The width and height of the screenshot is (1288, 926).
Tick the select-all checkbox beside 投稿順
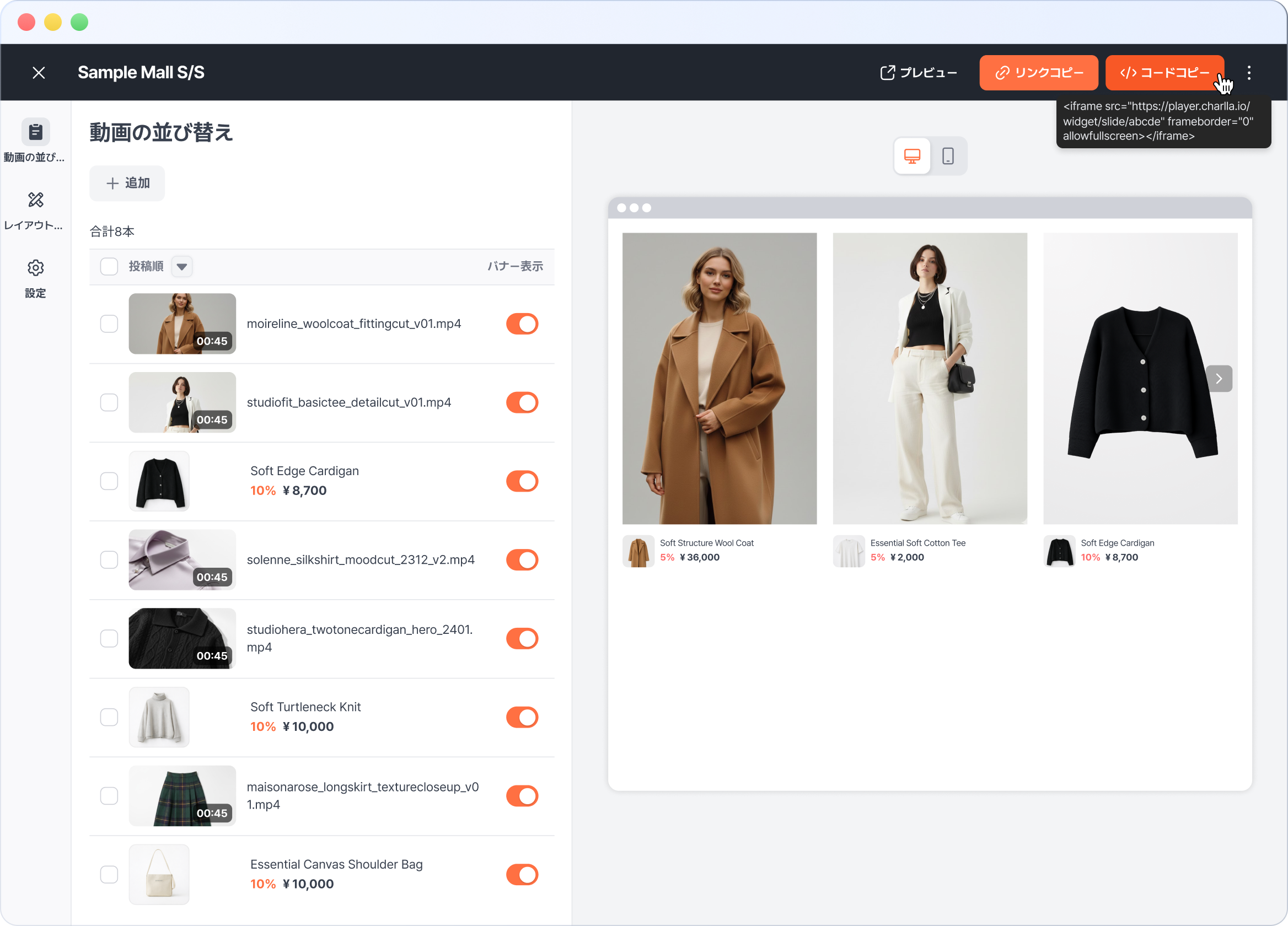[109, 266]
